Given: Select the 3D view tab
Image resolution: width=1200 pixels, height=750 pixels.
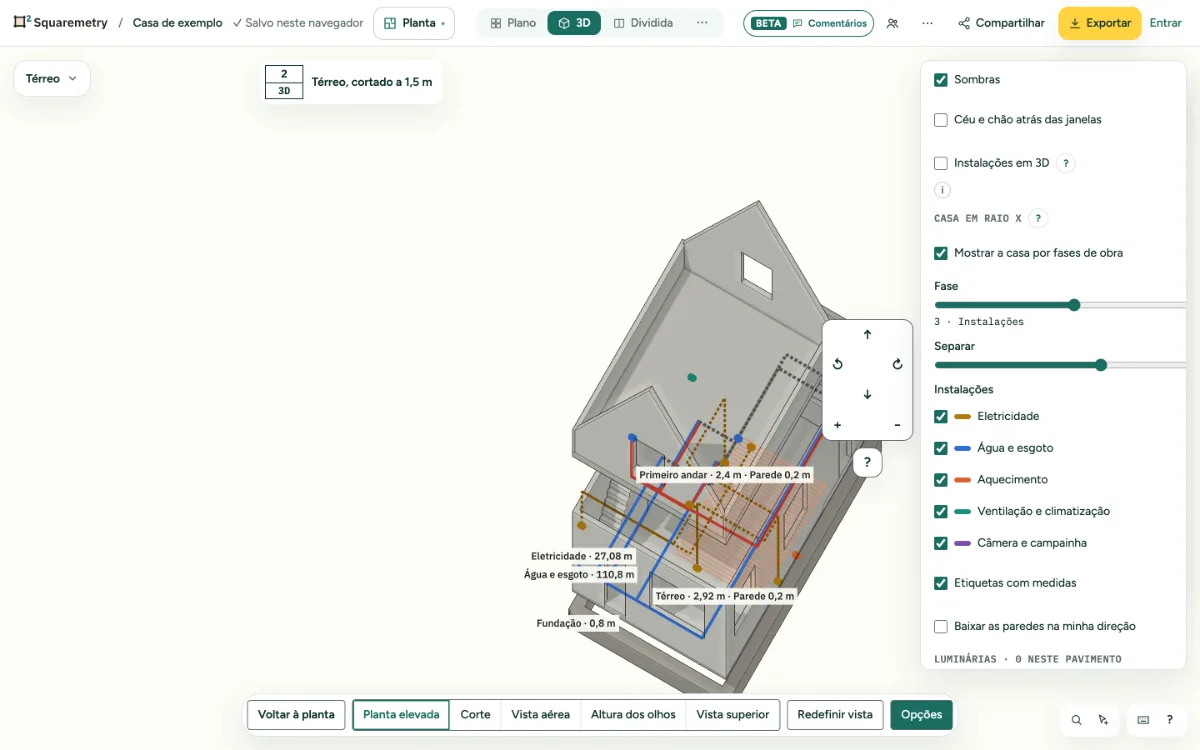Looking at the screenshot, I should [574, 23].
